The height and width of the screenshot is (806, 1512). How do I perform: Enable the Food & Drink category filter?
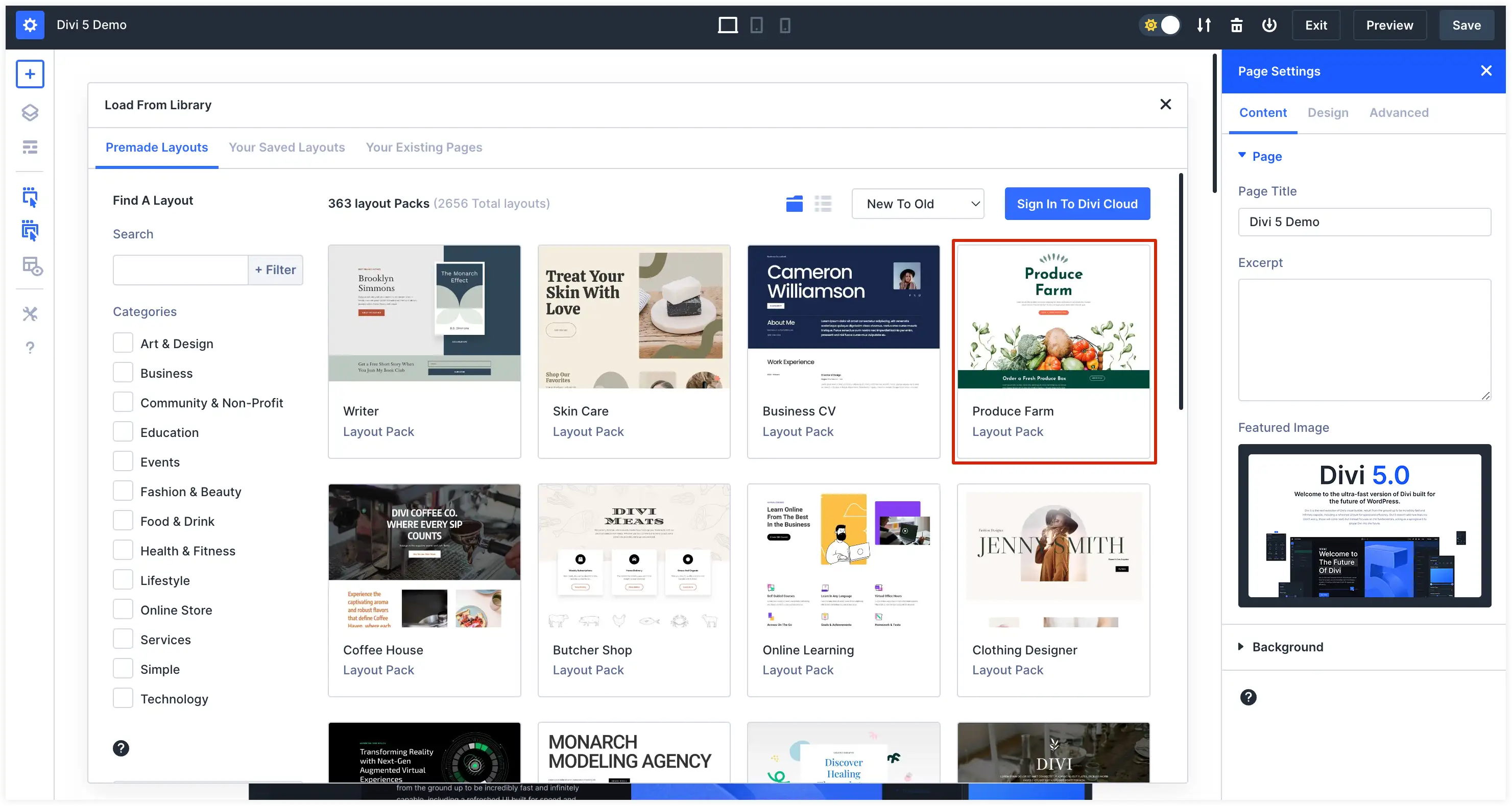[x=122, y=521]
